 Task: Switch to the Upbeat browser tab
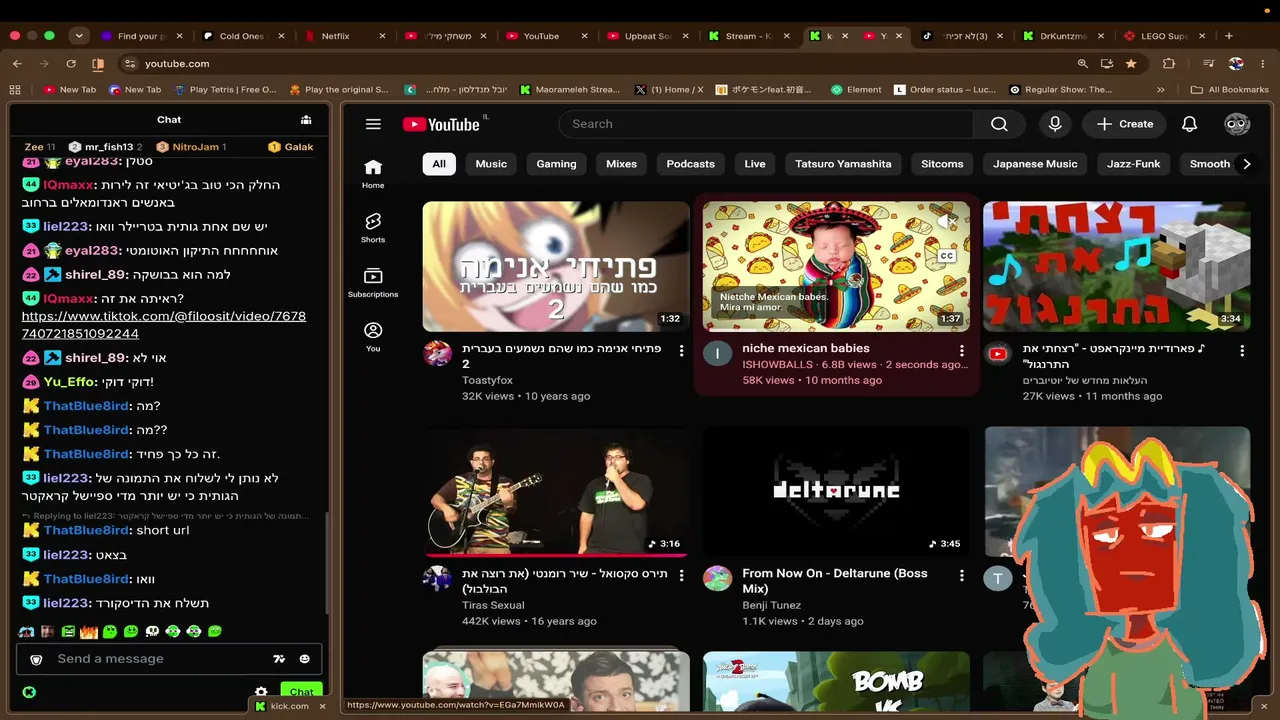click(647, 36)
